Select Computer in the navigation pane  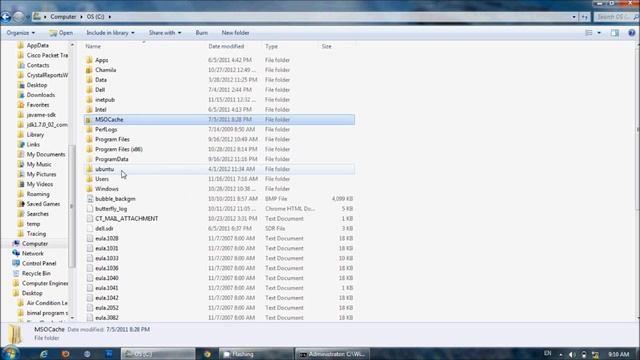click(35, 244)
